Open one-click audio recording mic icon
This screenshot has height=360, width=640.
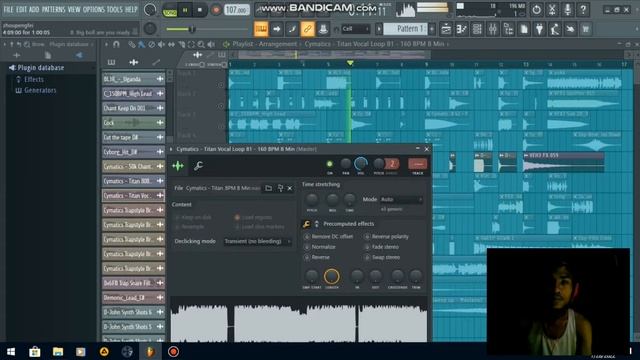[567, 9]
